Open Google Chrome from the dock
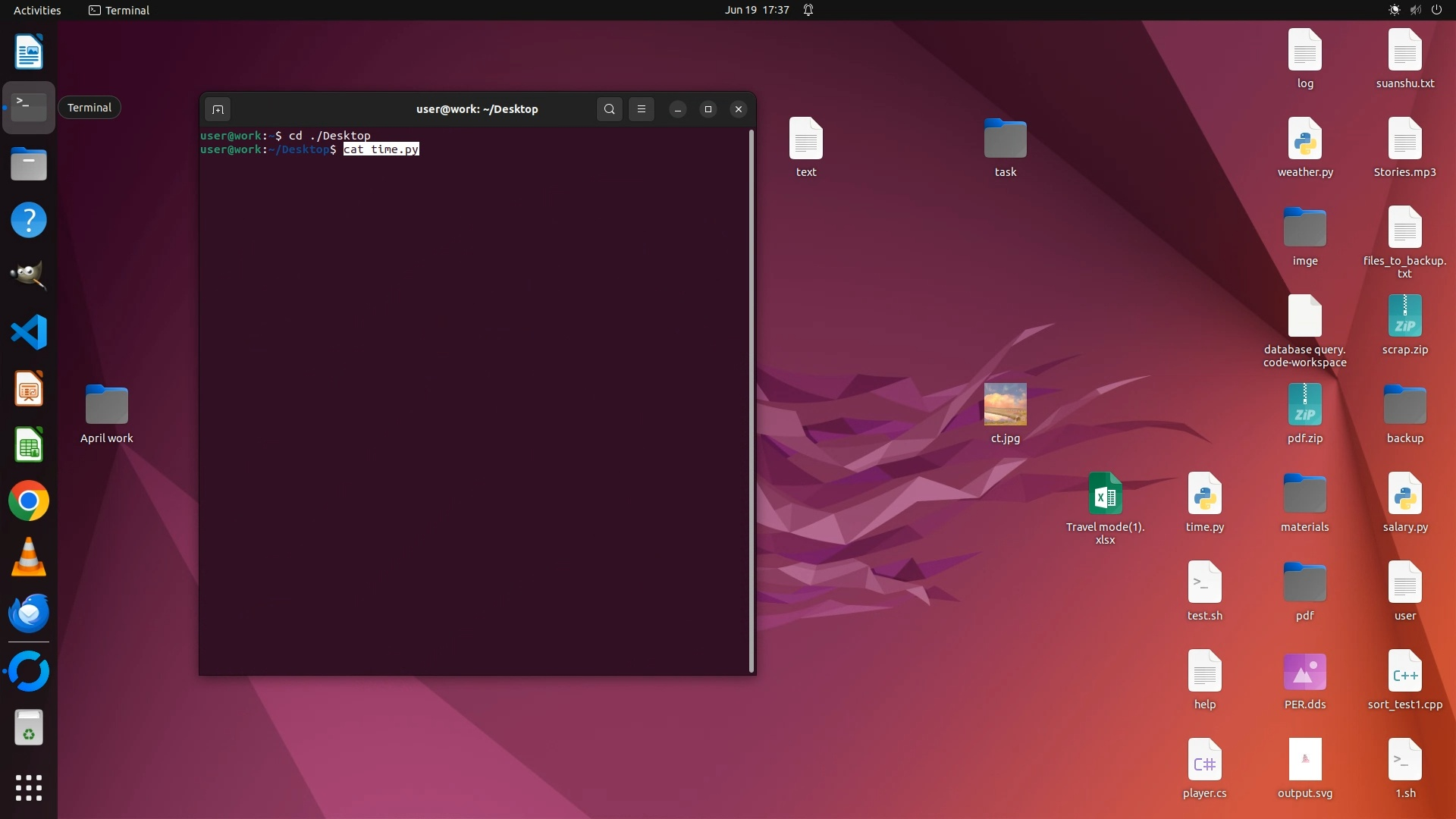This screenshot has width=1456, height=819. click(x=29, y=501)
